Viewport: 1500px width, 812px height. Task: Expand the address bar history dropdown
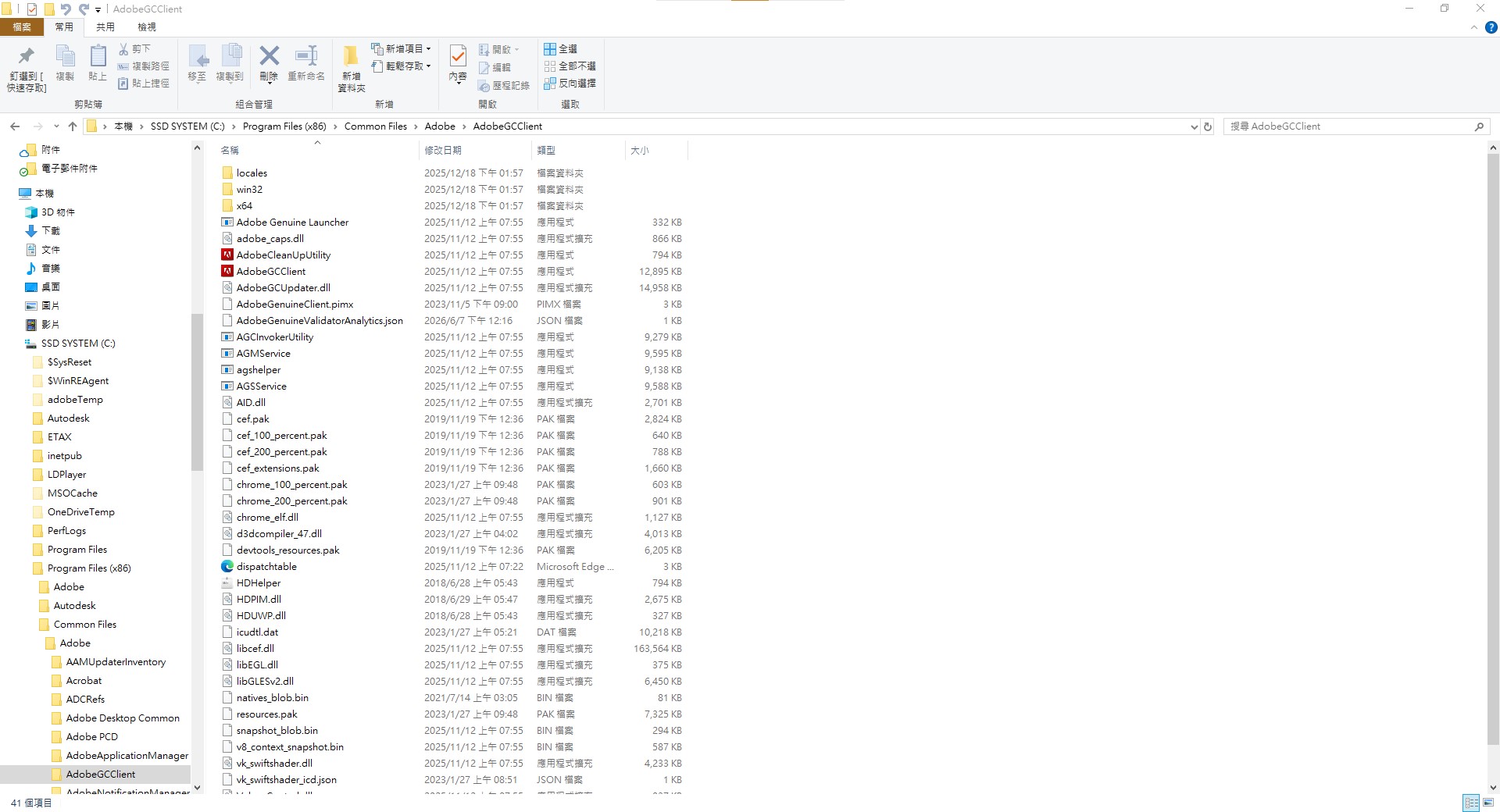click(x=1194, y=126)
